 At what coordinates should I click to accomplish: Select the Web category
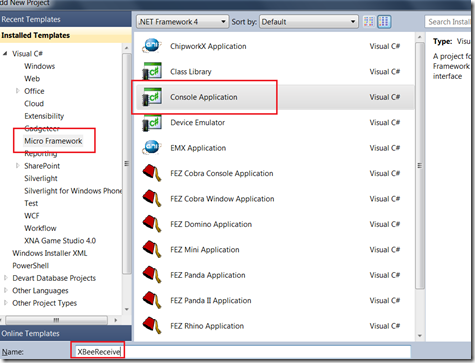(x=32, y=79)
